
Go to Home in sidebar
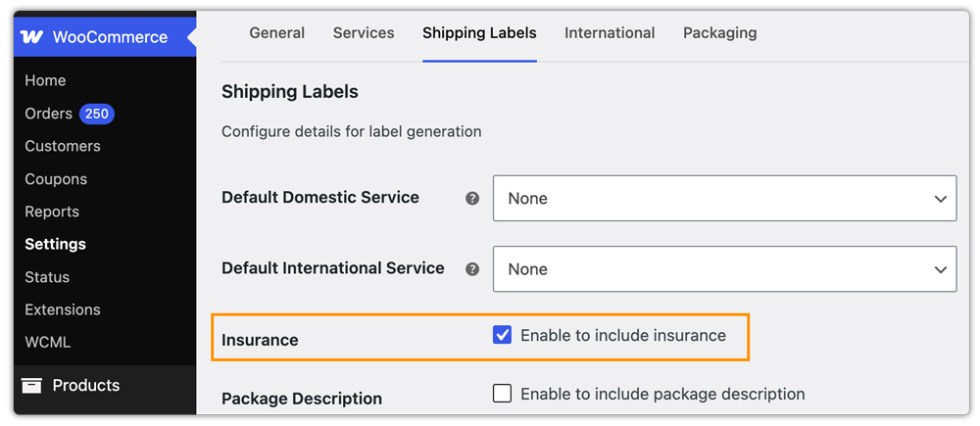pyautogui.click(x=45, y=81)
